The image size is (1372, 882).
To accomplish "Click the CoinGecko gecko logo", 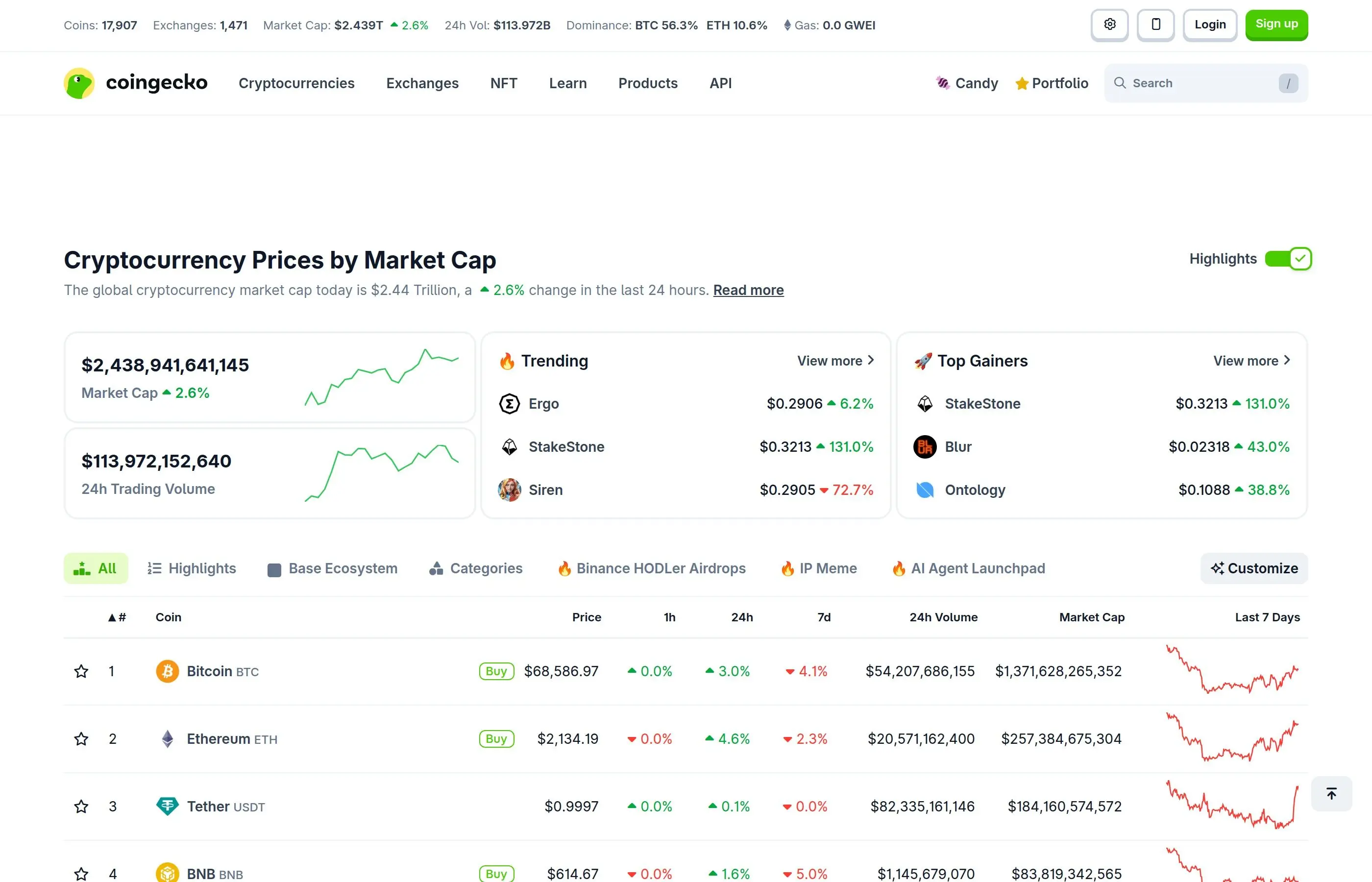I will pyautogui.click(x=79, y=83).
